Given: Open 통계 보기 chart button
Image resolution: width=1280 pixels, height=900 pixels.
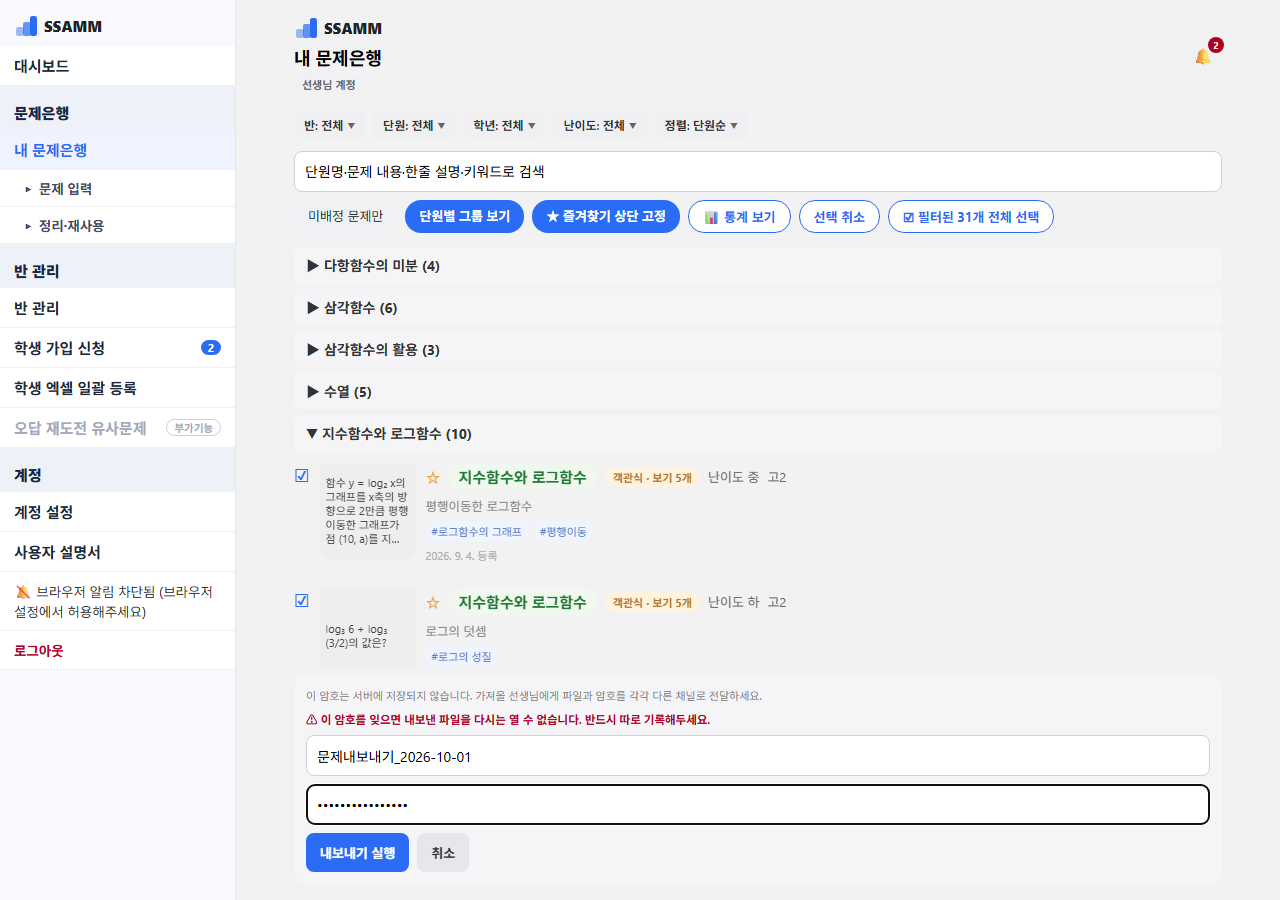Looking at the screenshot, I should click(739, 217).
